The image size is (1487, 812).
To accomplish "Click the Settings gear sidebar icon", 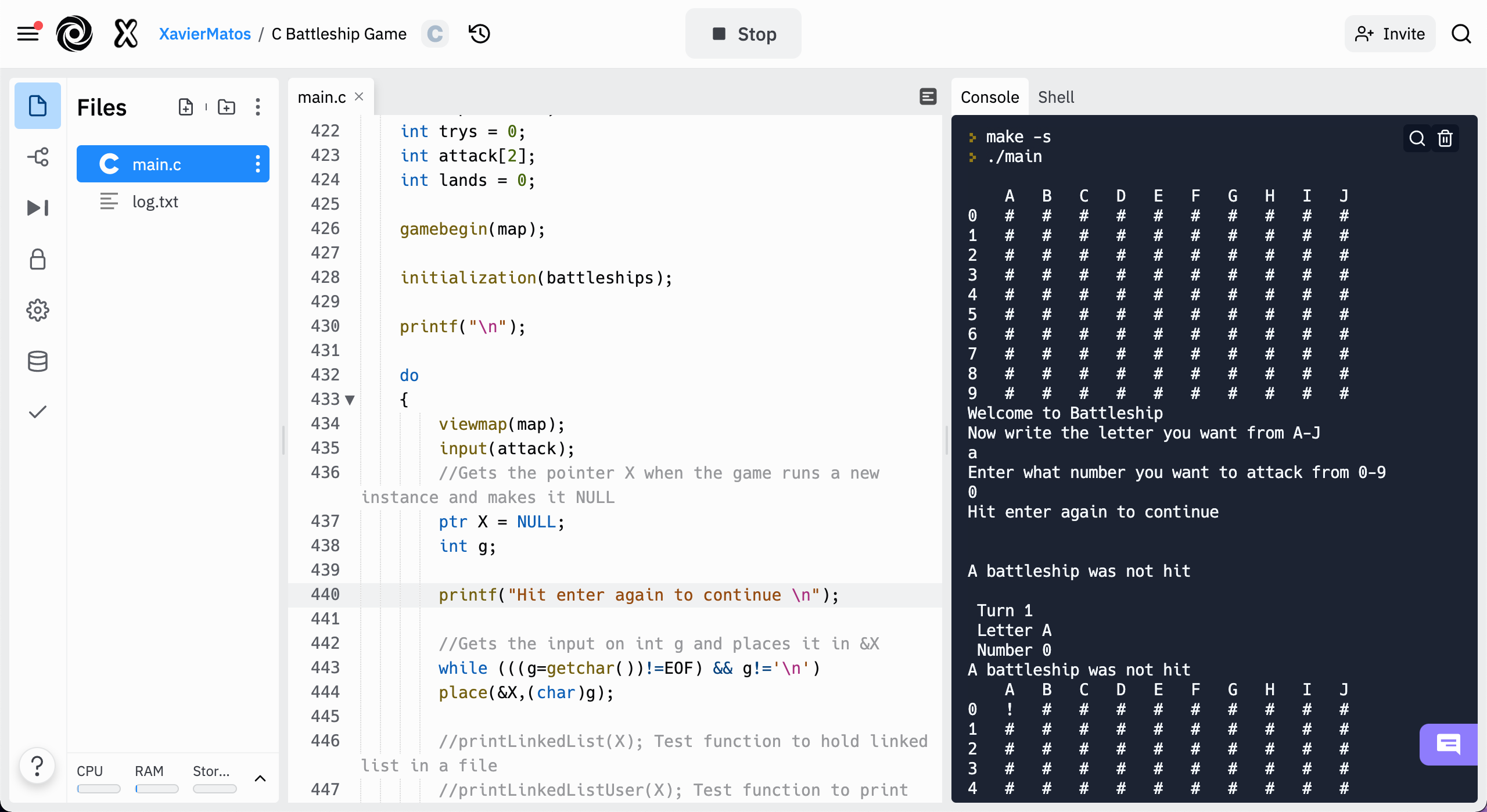I will tap(38, 310).
